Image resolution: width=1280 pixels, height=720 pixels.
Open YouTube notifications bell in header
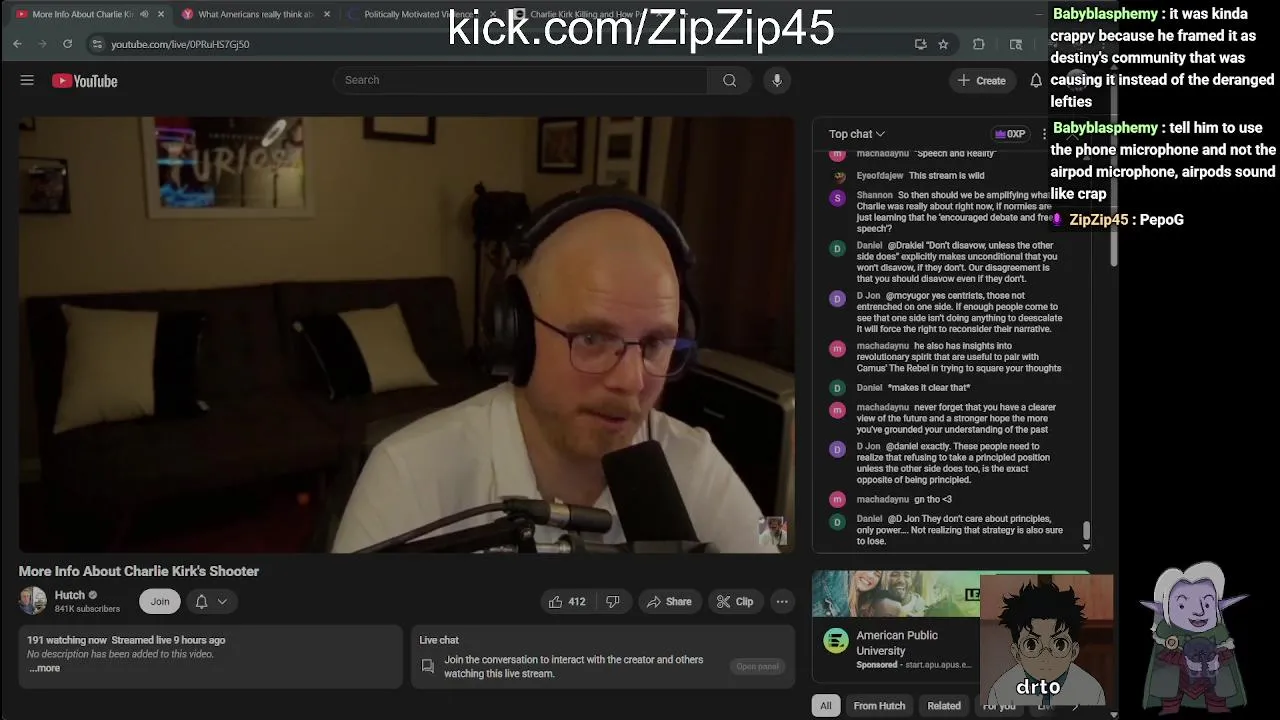tap(1036, 80)
